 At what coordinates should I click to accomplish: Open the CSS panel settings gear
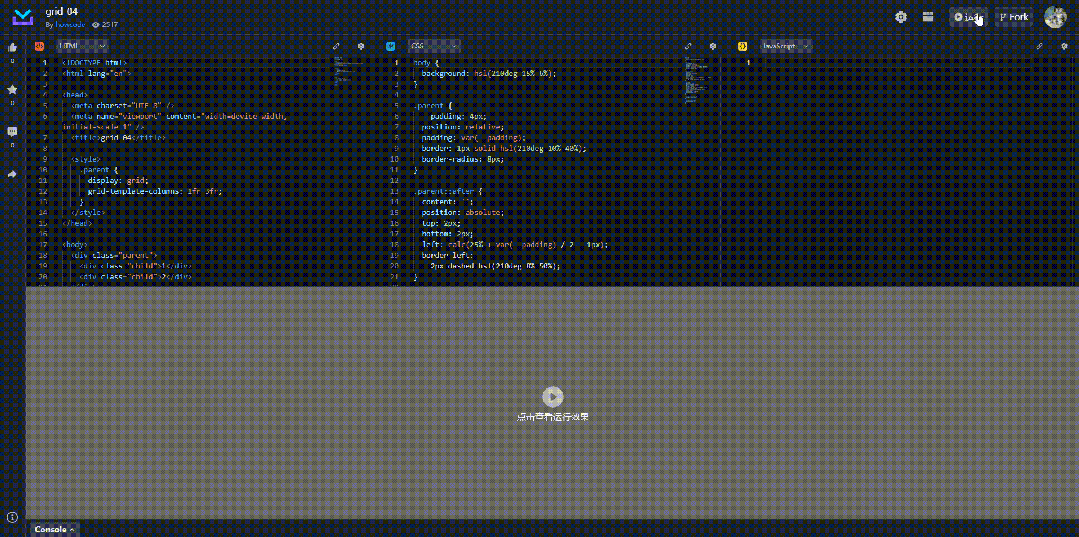[713, 46]
